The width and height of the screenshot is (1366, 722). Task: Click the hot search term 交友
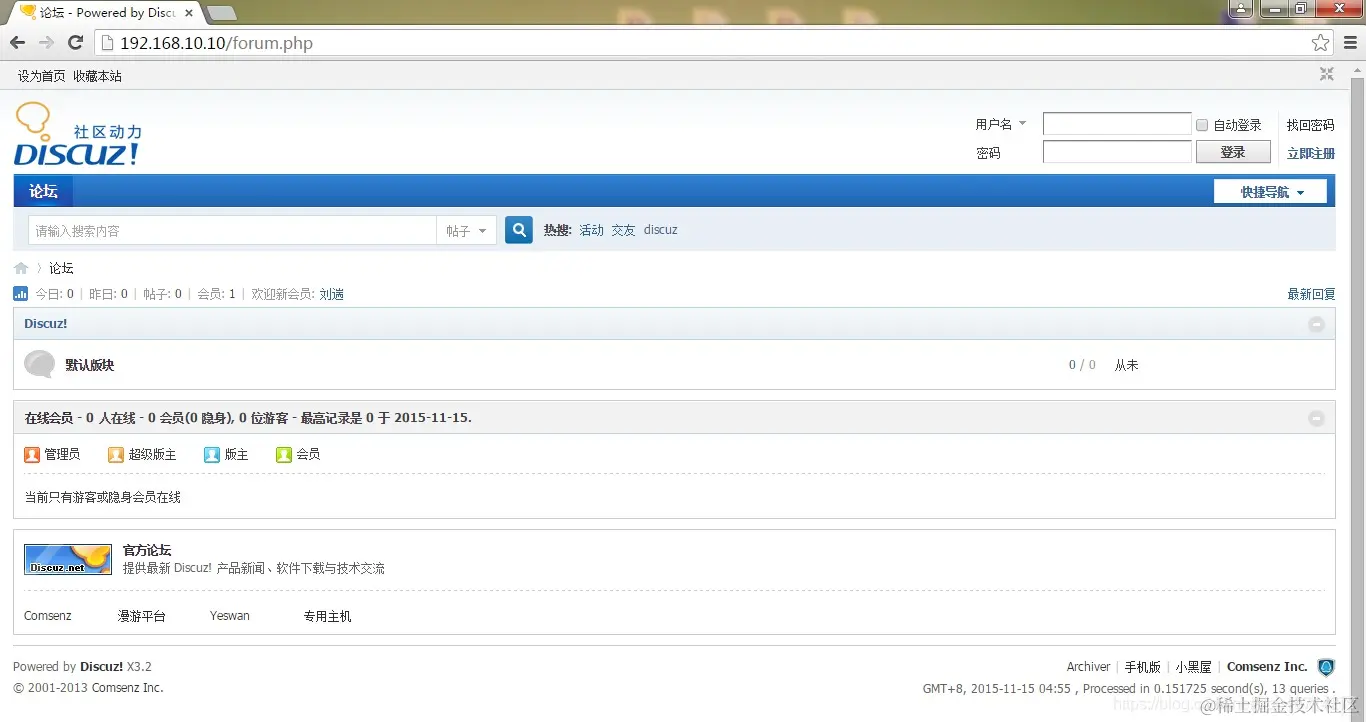(x=623, y=230)
